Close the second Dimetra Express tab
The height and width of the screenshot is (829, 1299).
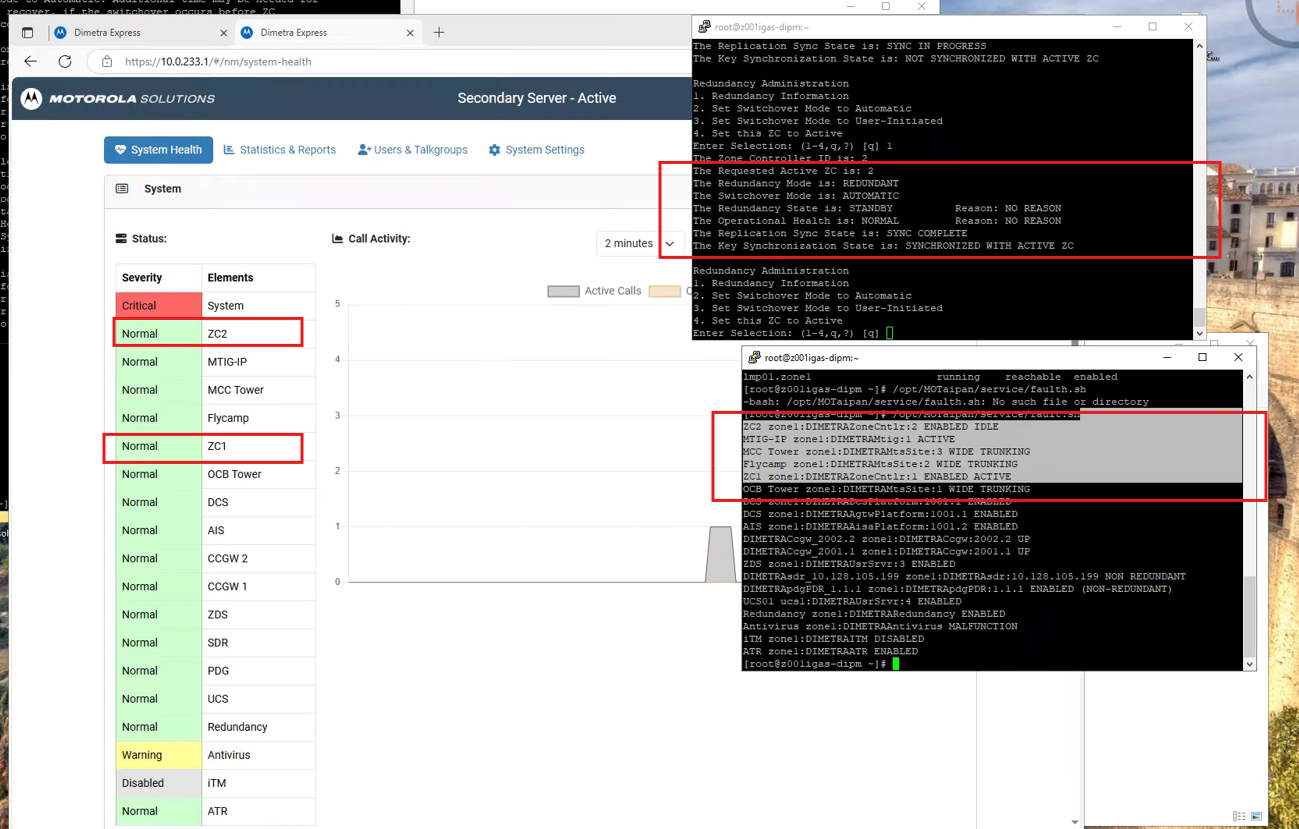410,32
